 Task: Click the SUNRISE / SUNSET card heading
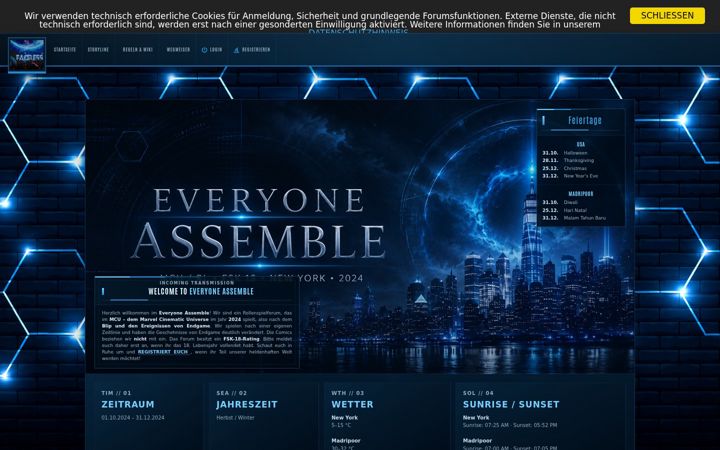pos(511,405)
